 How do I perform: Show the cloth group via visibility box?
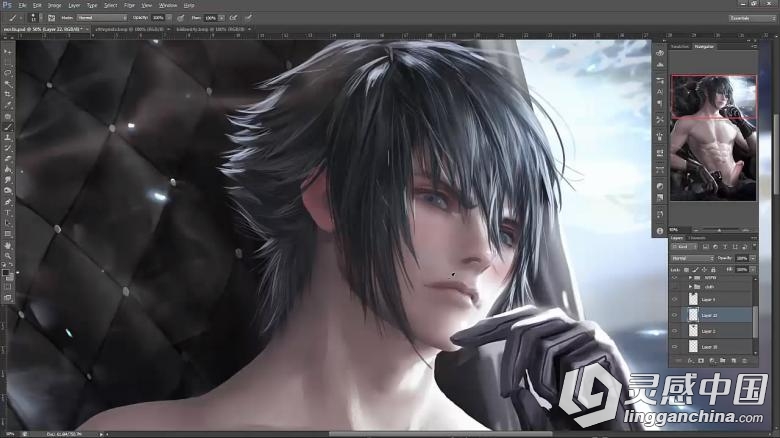(x=675, y=287)
